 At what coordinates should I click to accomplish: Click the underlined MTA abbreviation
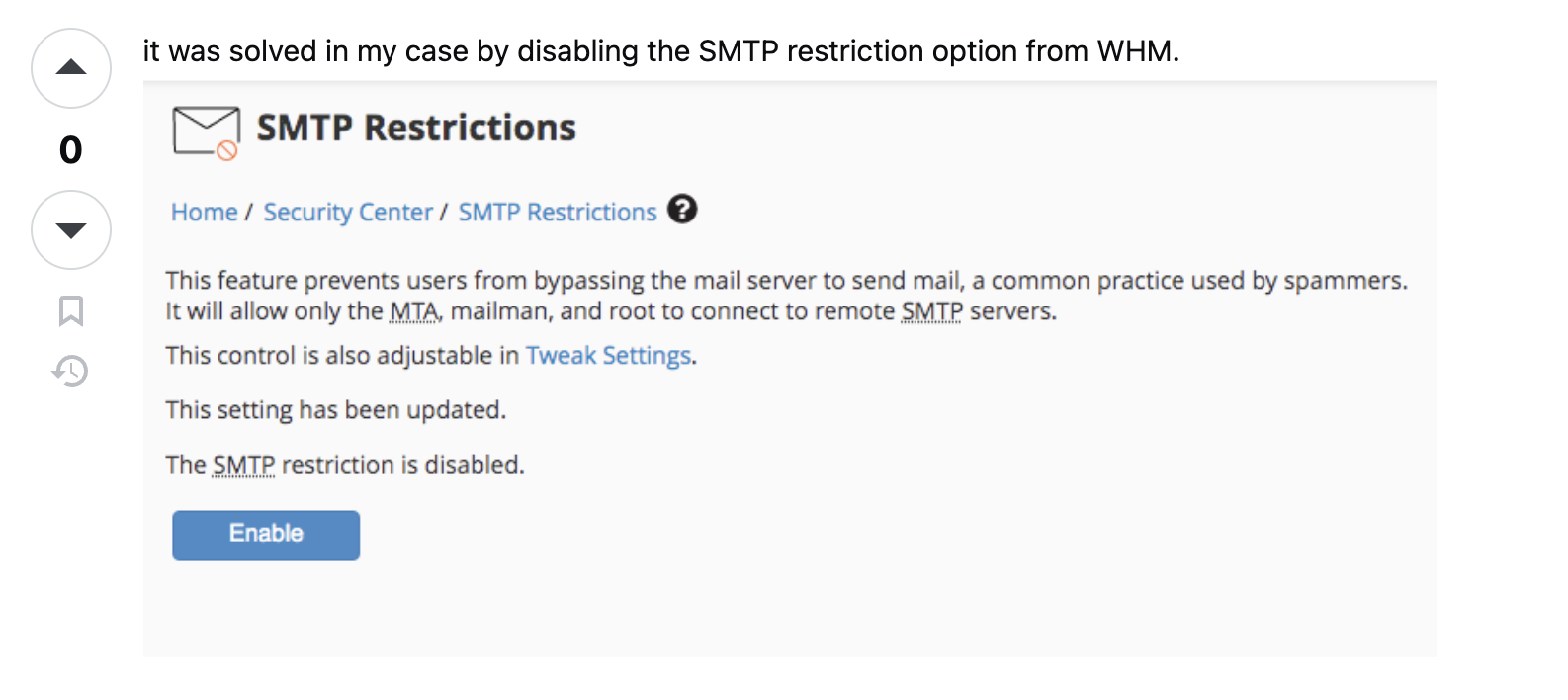click(x=411, y=311)
